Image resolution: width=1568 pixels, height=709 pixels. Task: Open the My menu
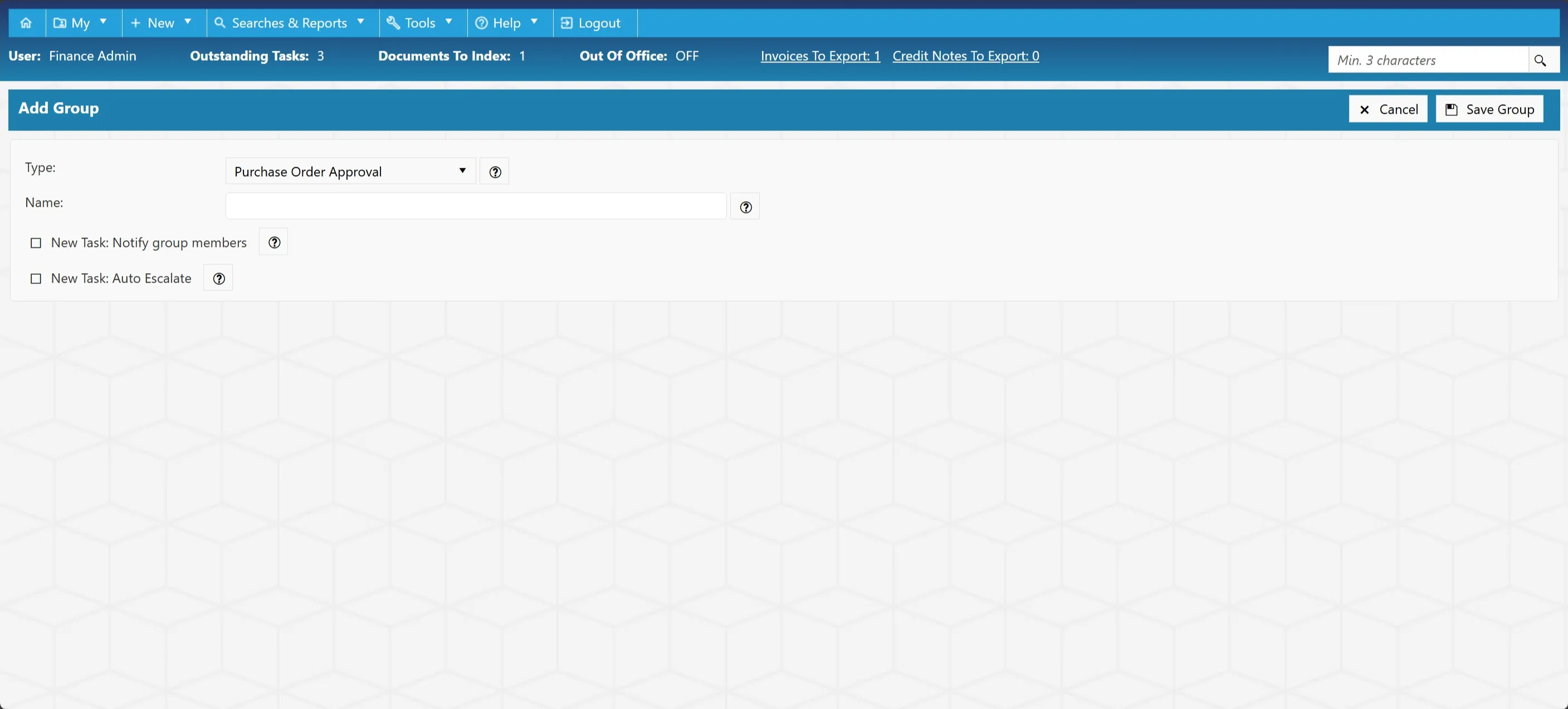click(x=84, y=22)
